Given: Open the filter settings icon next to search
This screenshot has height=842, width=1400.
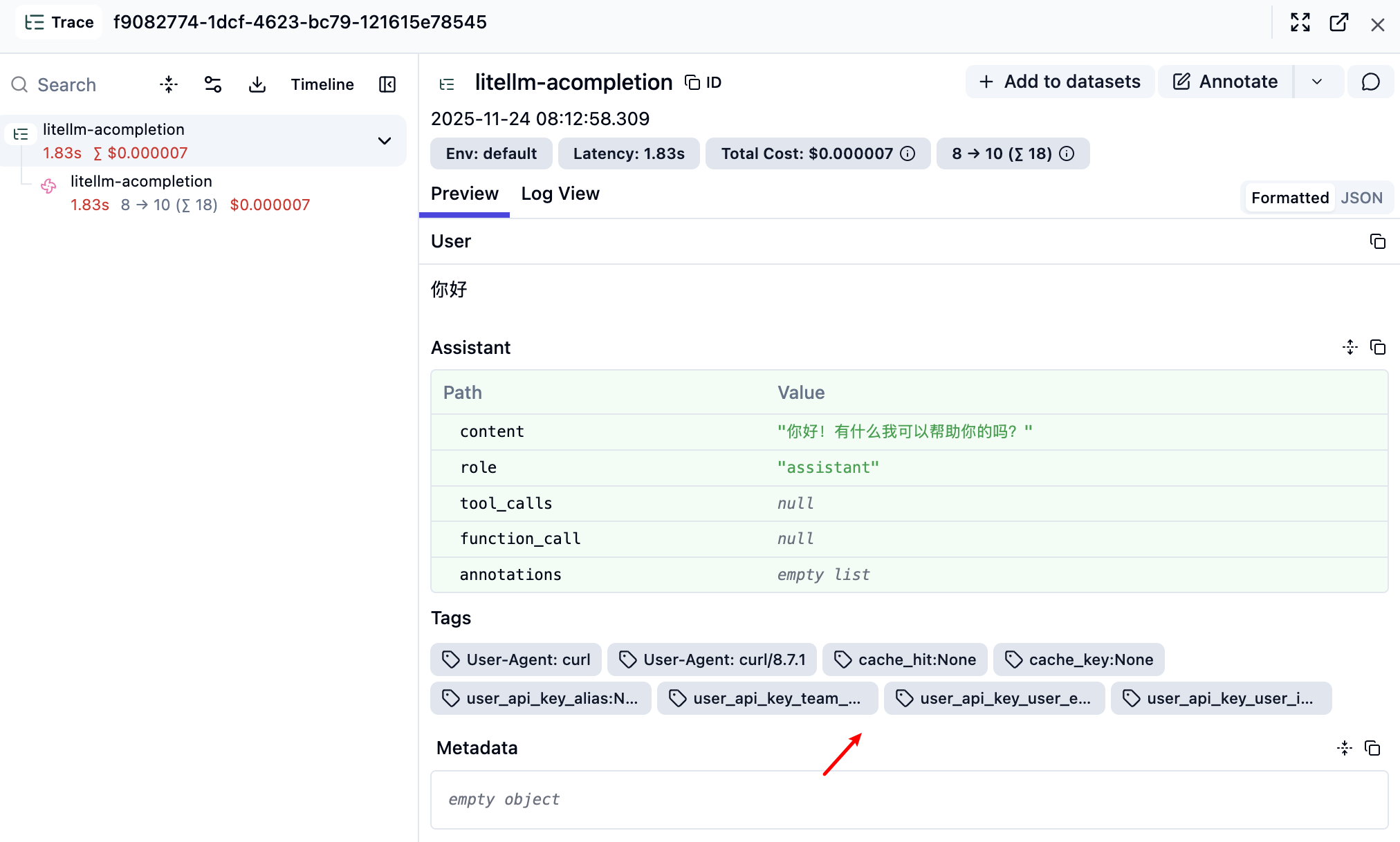Looking at the screenshot, I should coord(212,84).
